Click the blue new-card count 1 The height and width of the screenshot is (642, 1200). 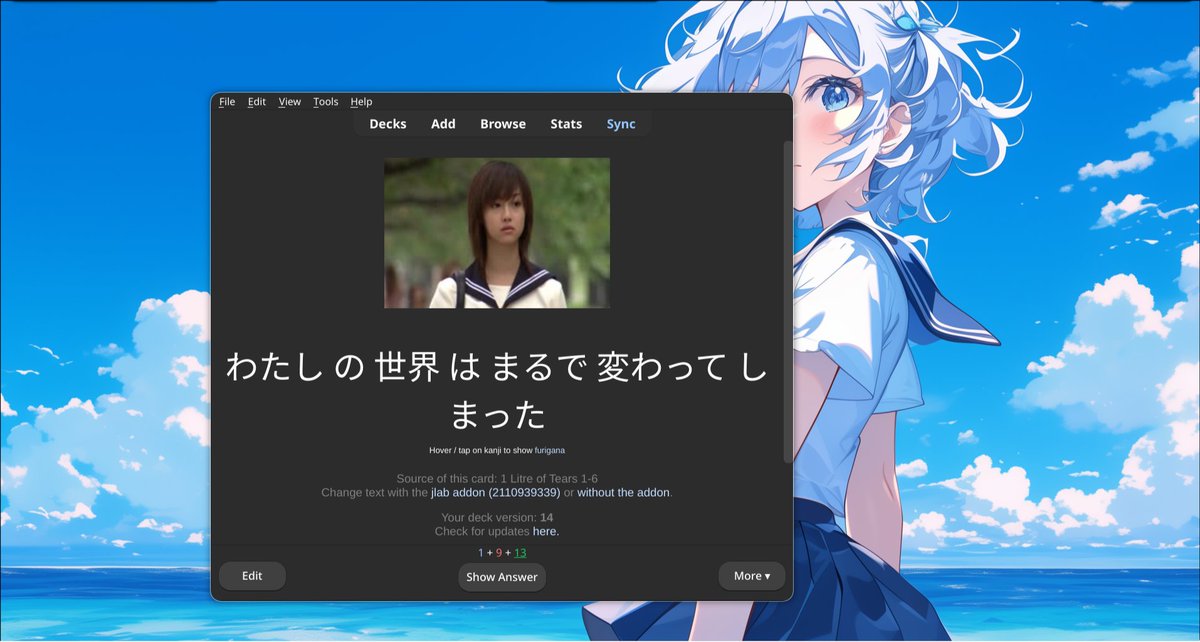click(480, 553)
